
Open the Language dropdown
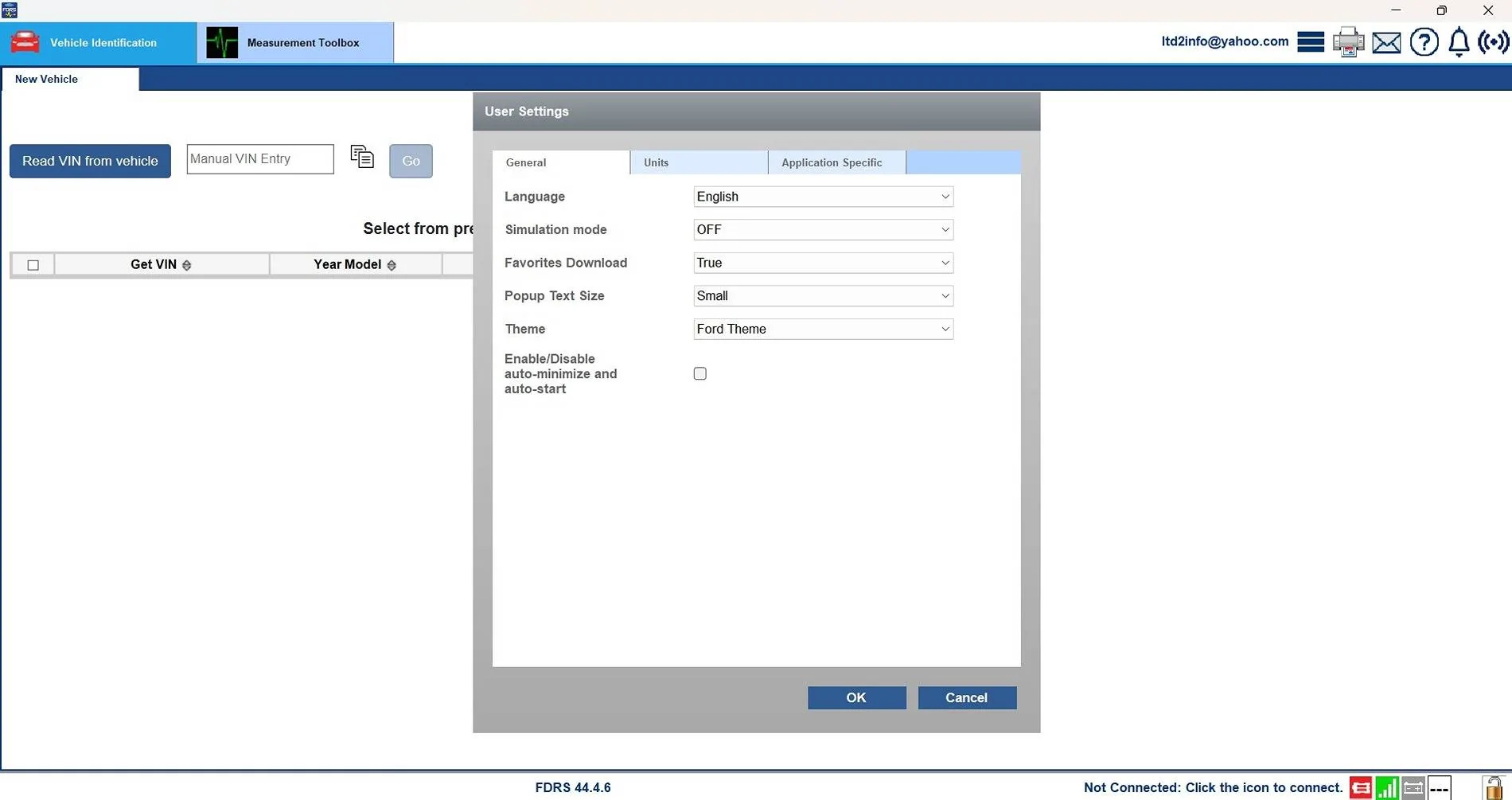coord(823,197)
